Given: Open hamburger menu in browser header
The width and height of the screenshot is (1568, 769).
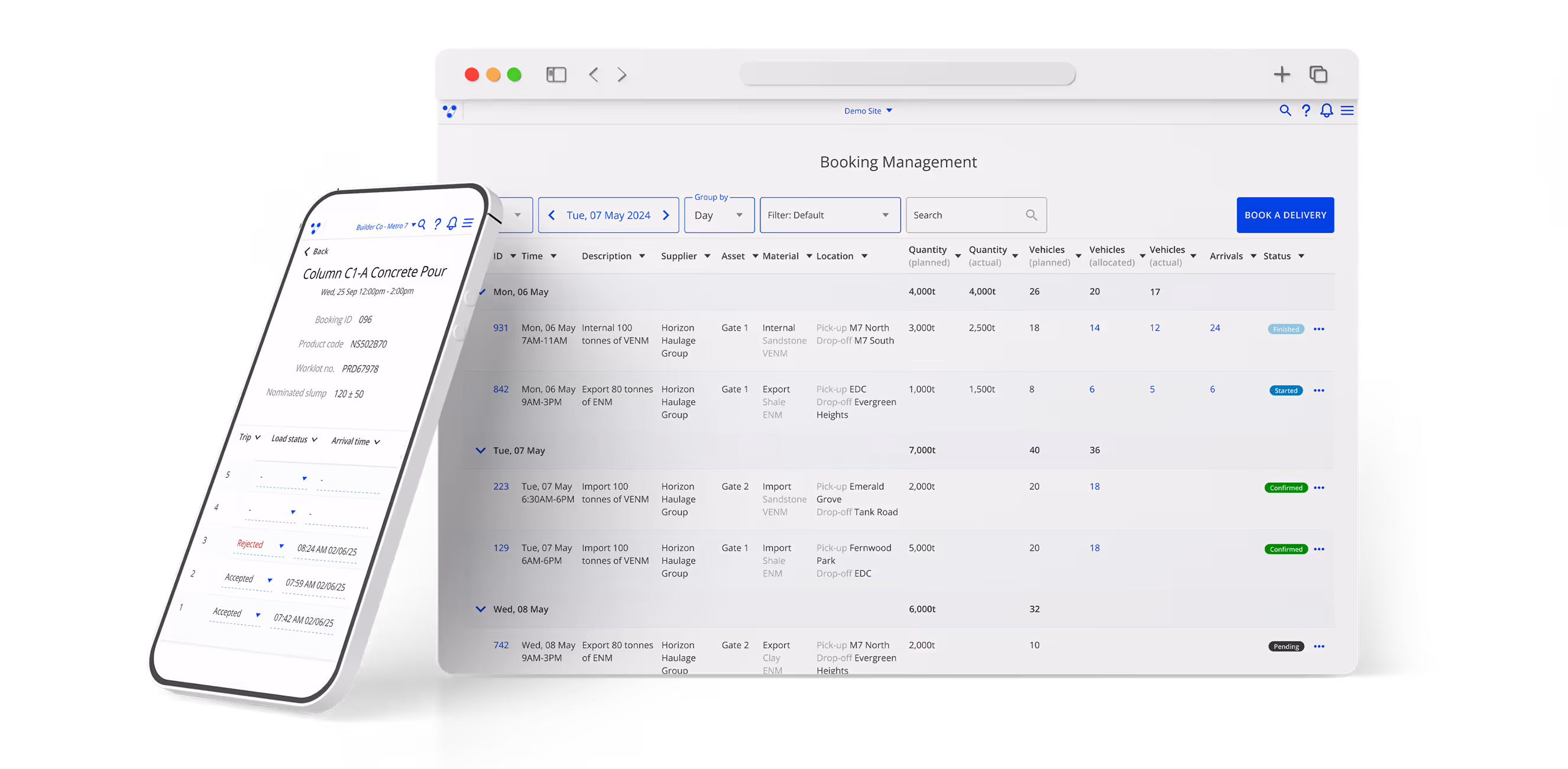Looking at the screenshot, I should pyautogui.click(x=1347, y=110).
